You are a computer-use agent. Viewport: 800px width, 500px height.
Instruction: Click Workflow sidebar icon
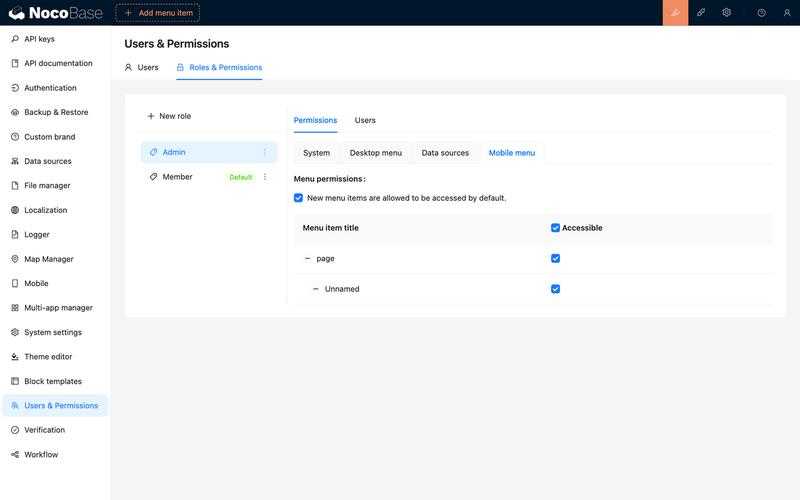(15, 455)
